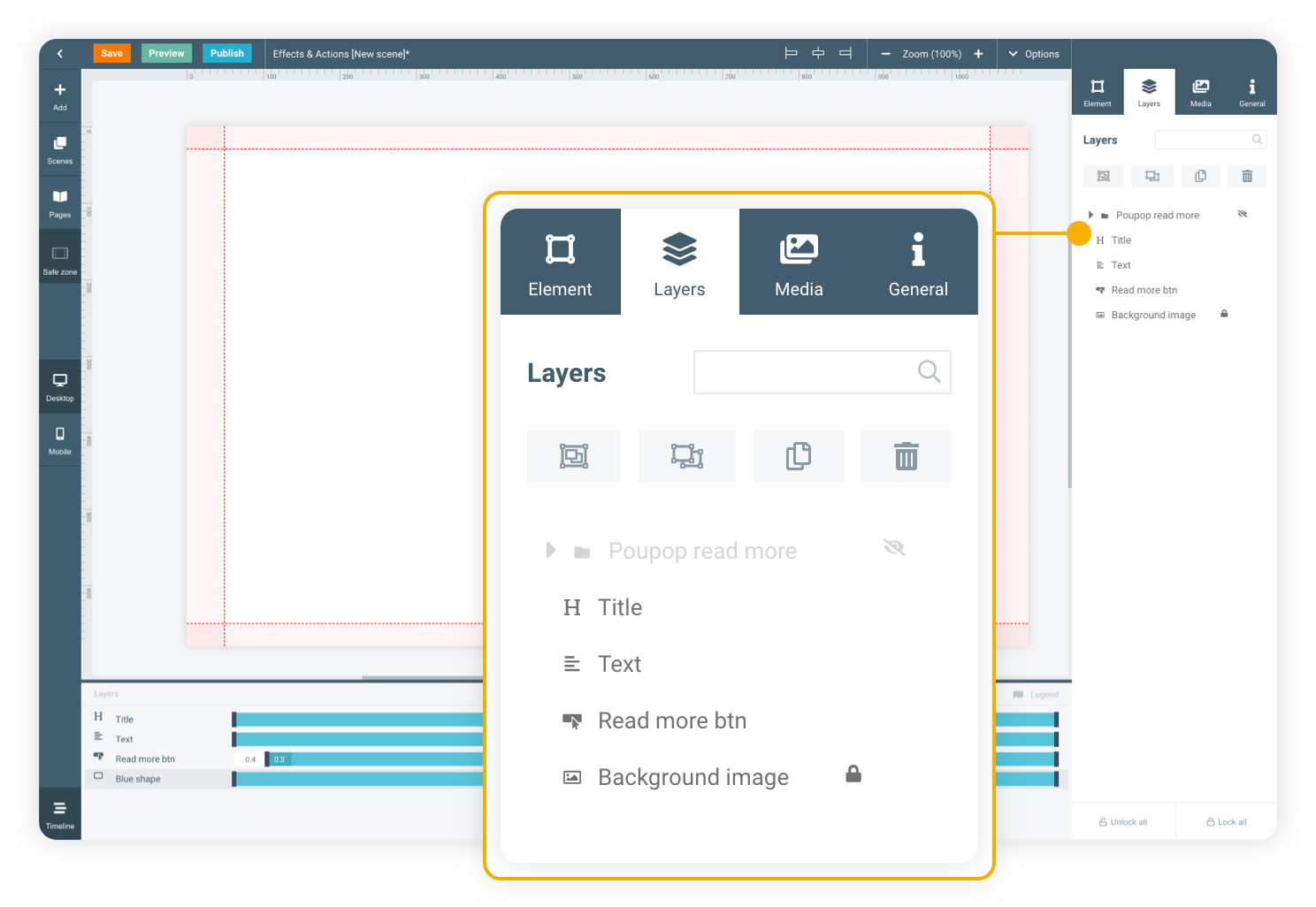
Task: Click the large group icon in enlarged callout
Action: coord(574,456)
